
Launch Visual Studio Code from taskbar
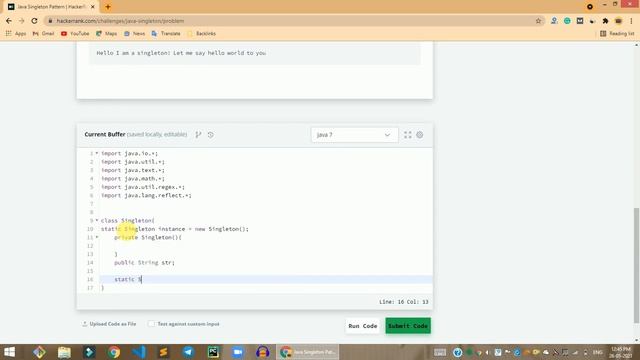139,352
